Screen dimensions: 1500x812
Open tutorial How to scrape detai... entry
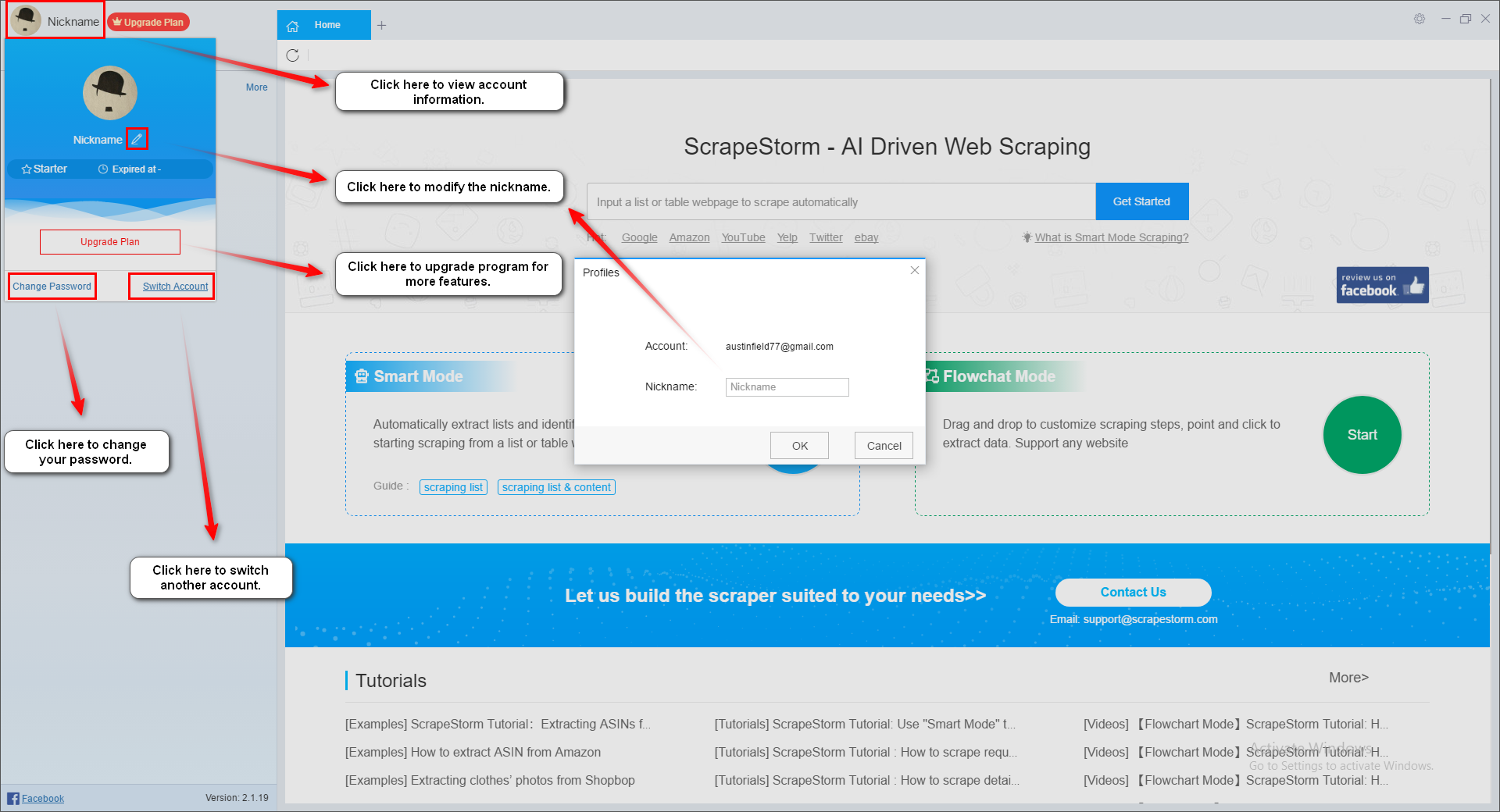point(866,781)
